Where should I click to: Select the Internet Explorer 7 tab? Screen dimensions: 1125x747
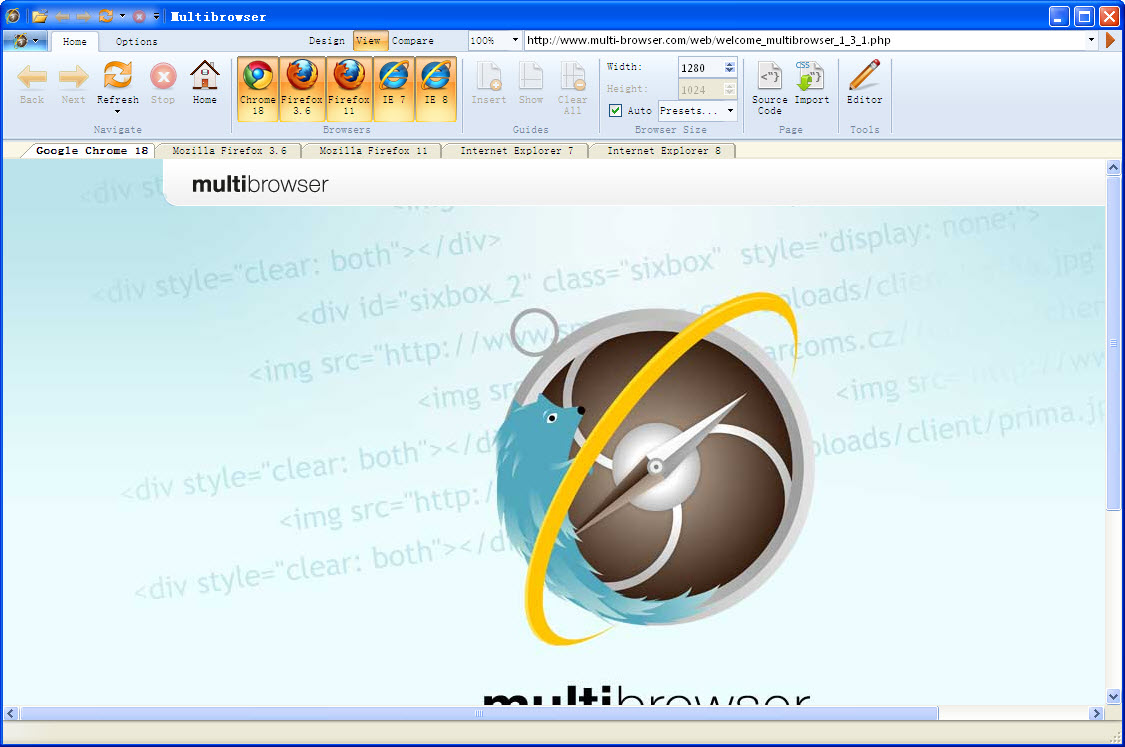pyautogui.click(x=516, y=151)
